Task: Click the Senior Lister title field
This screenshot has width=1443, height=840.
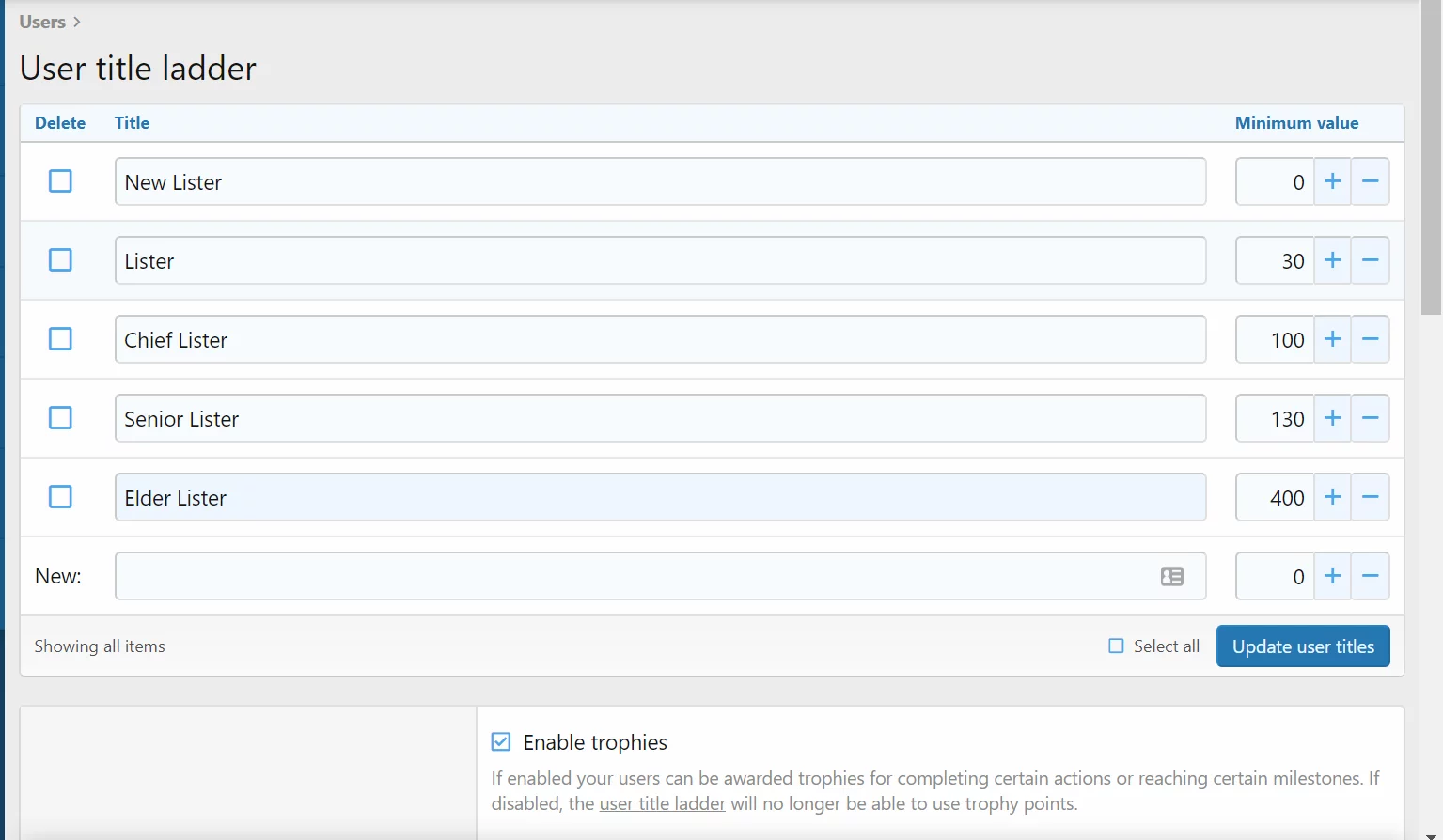Action: (659, 418)
